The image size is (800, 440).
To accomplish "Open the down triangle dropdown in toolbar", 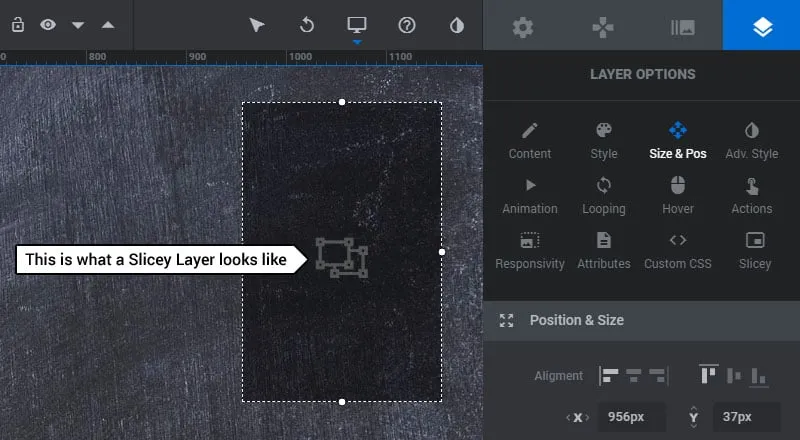I will pos(78,25).
